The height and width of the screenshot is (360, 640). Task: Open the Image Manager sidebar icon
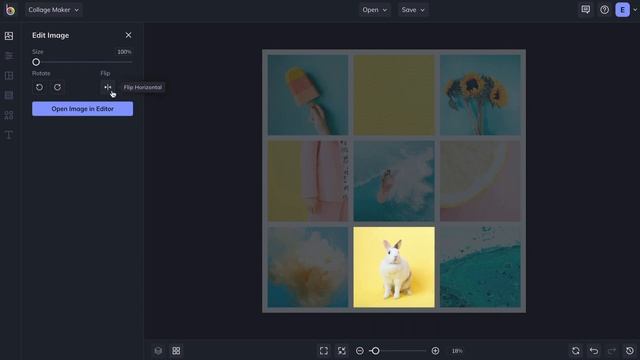pyautogui.click(x=9, y=36)
